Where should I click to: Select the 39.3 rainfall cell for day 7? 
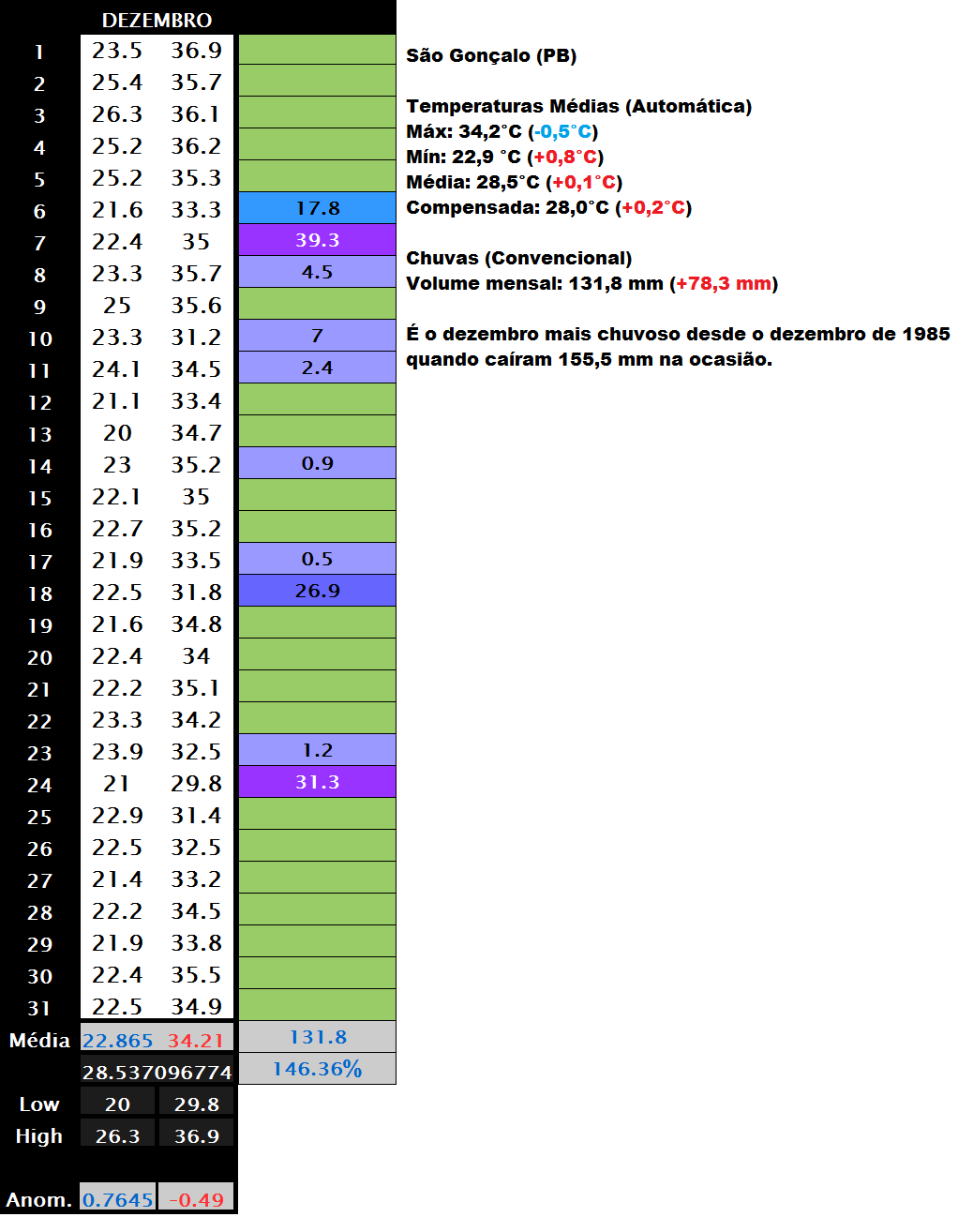tap(317, 240)
